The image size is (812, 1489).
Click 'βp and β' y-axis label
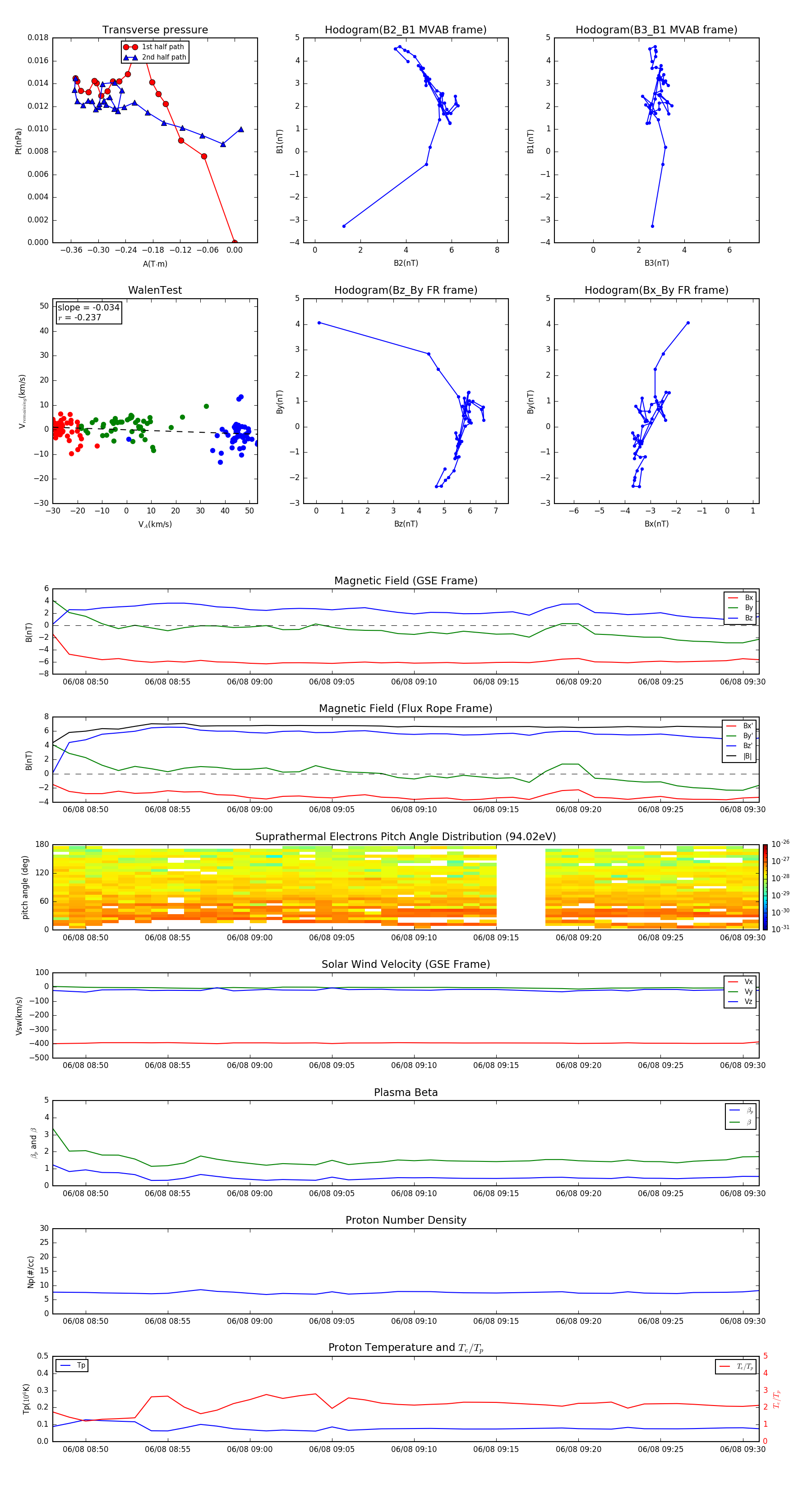pyautogui.click(x=33, y=1143)
